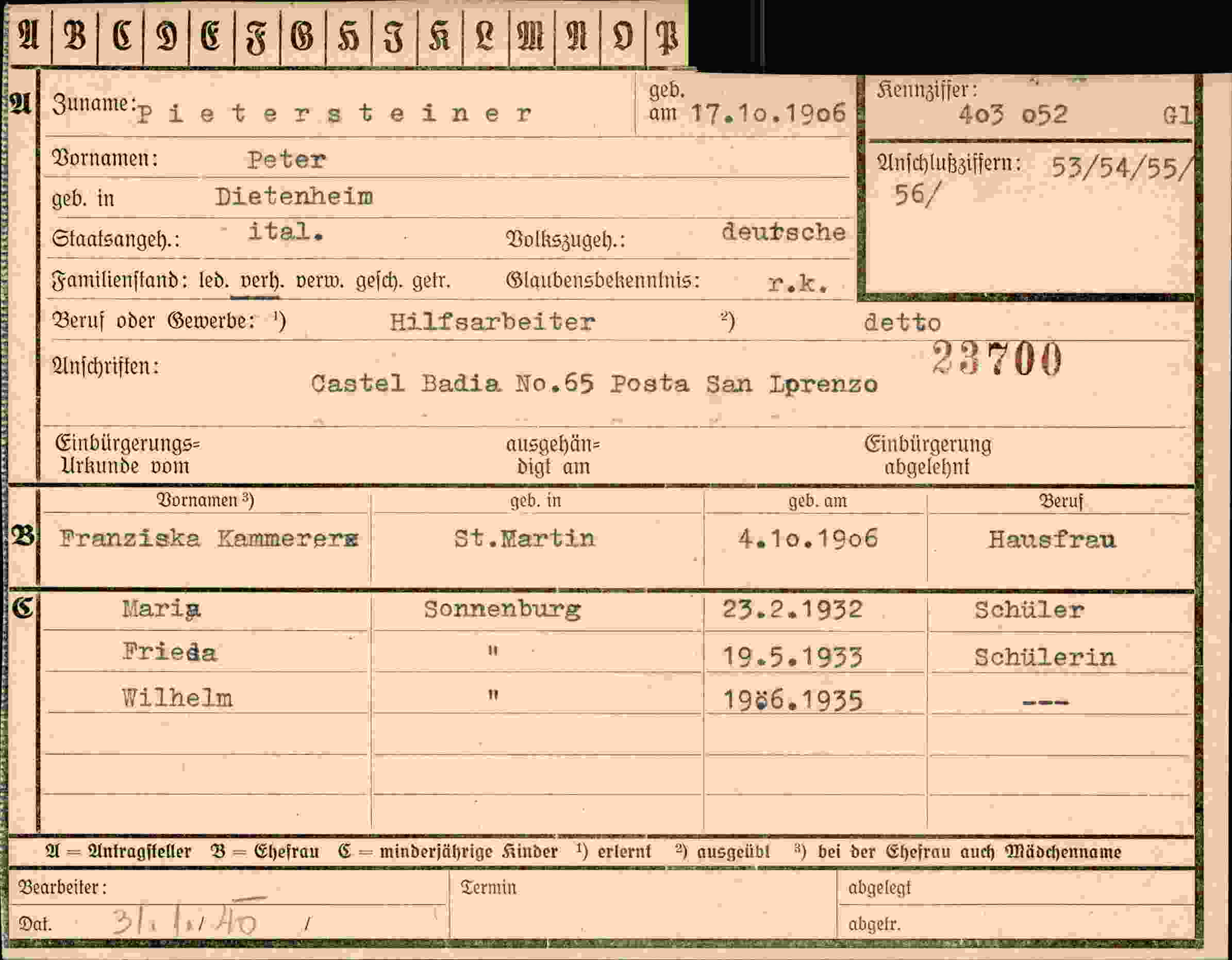Click Maria's occupation Schüler
The image size is (1232, 960).
1029,610
